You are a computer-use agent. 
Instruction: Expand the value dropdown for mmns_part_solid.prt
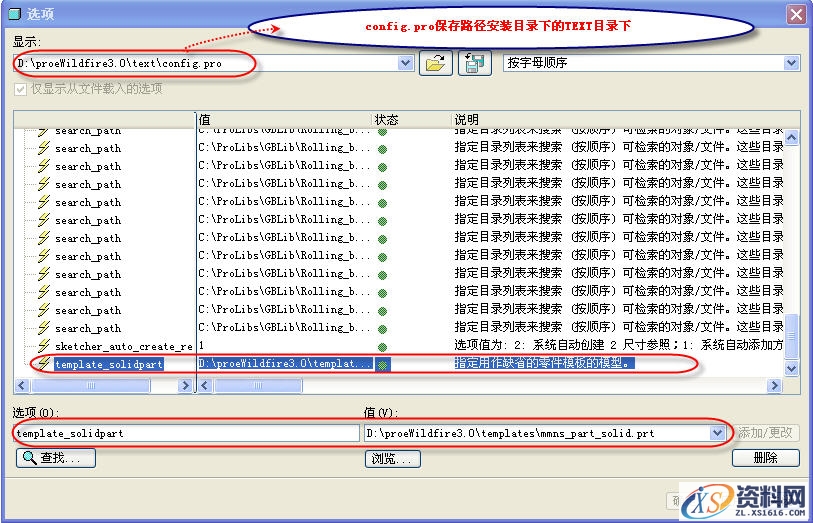pos(717,433)
